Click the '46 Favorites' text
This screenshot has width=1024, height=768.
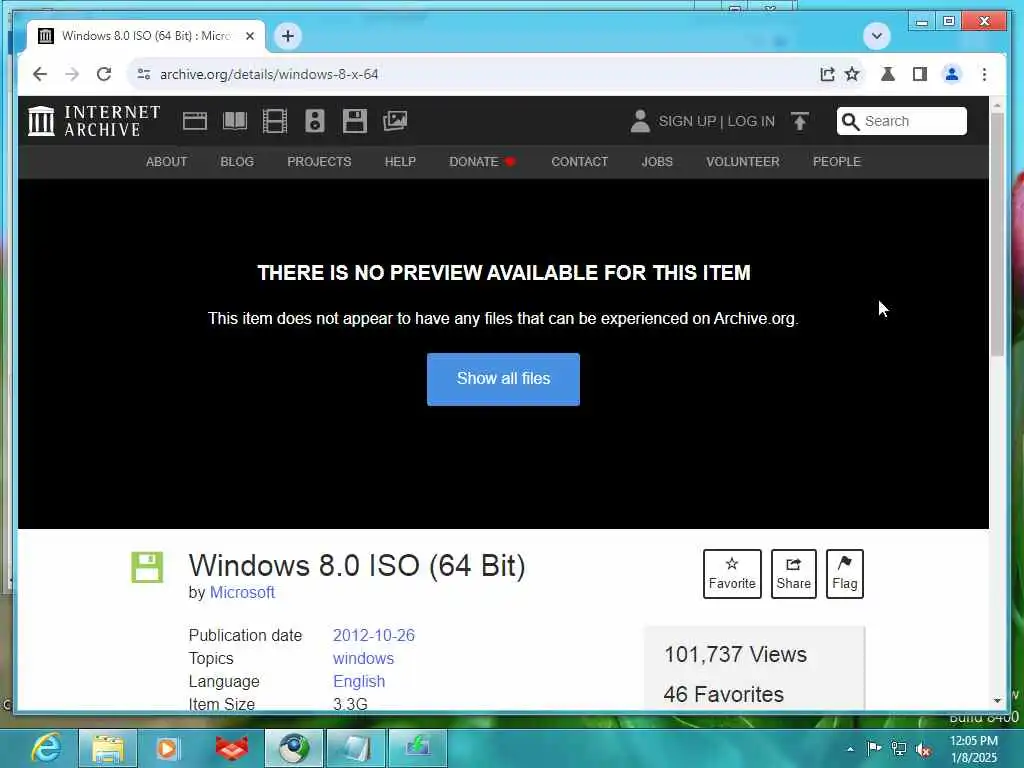point(724,694)
